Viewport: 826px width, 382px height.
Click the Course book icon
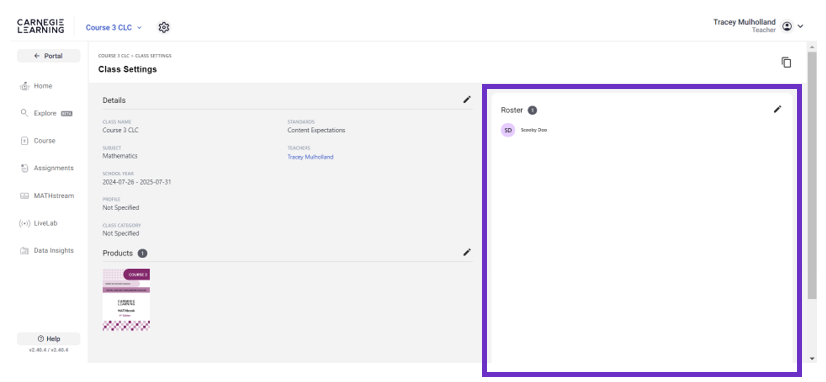24,141
